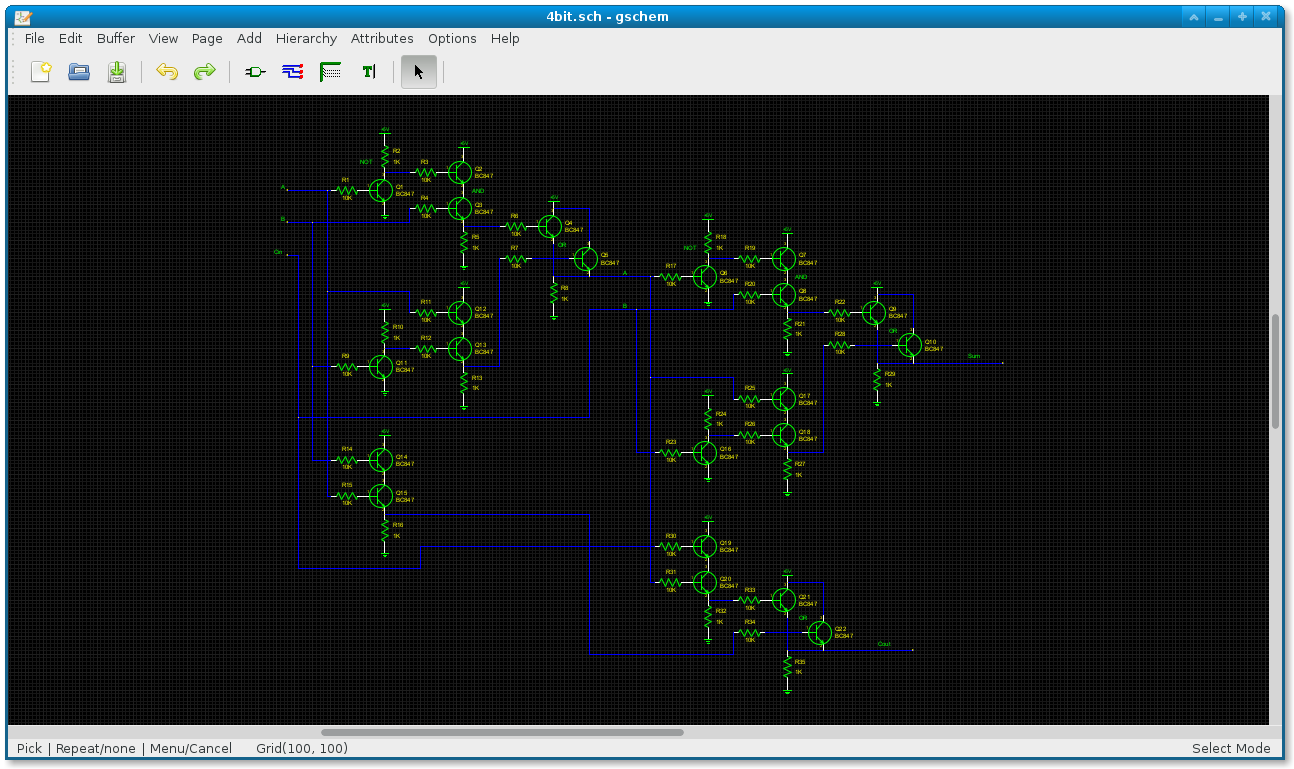1294x769 pixels.
Task: Open the Buffer menu dropdown
Action: pyautogui.click(x=116, y=38)
